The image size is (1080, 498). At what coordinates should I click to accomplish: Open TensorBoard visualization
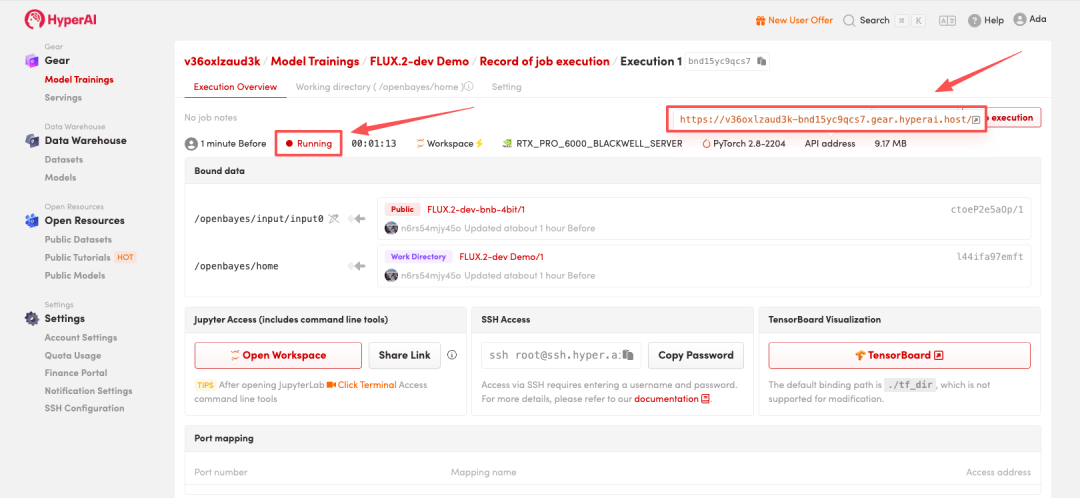coord(900,355)
